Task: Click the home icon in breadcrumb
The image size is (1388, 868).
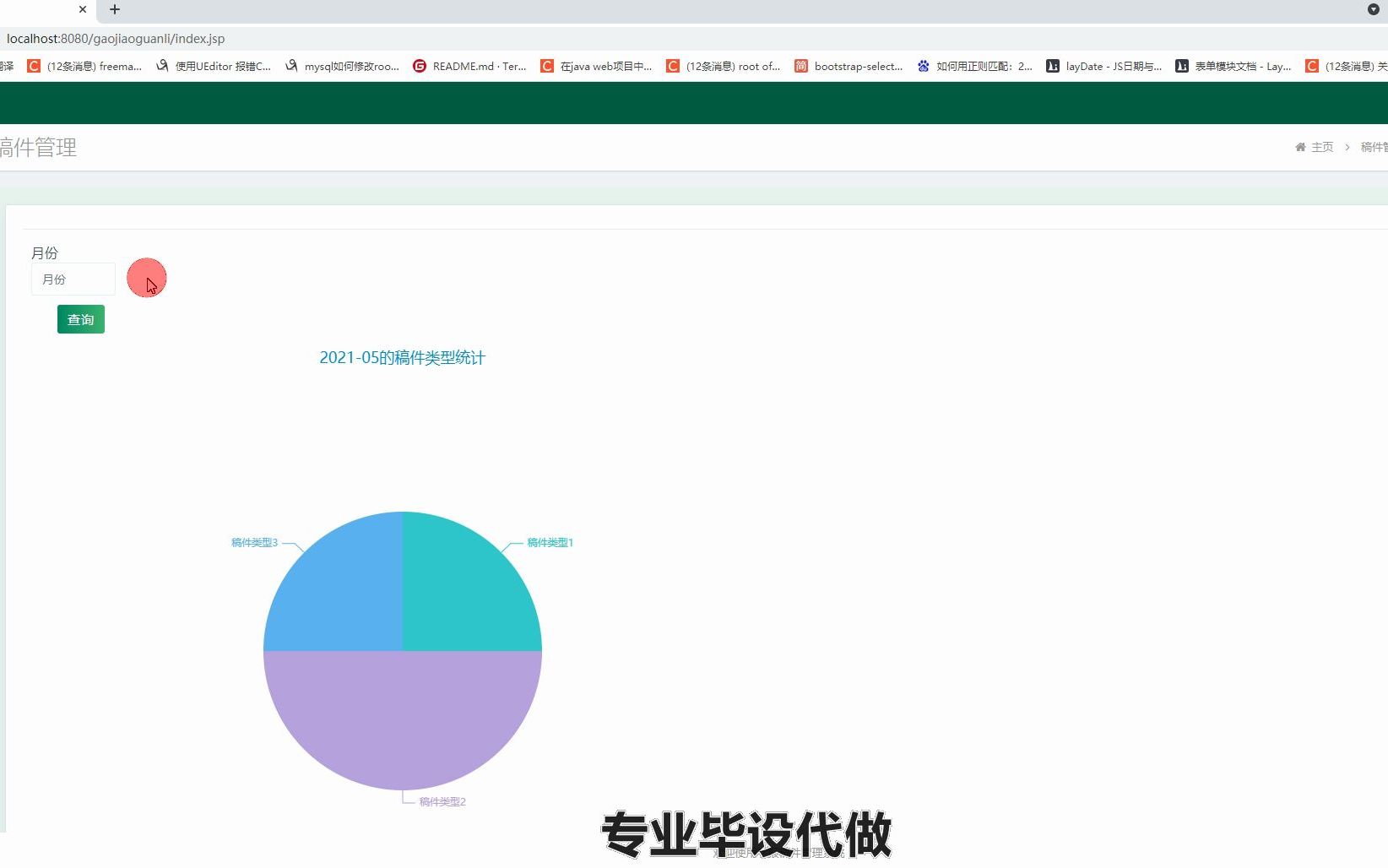Action: point(1300,147)
